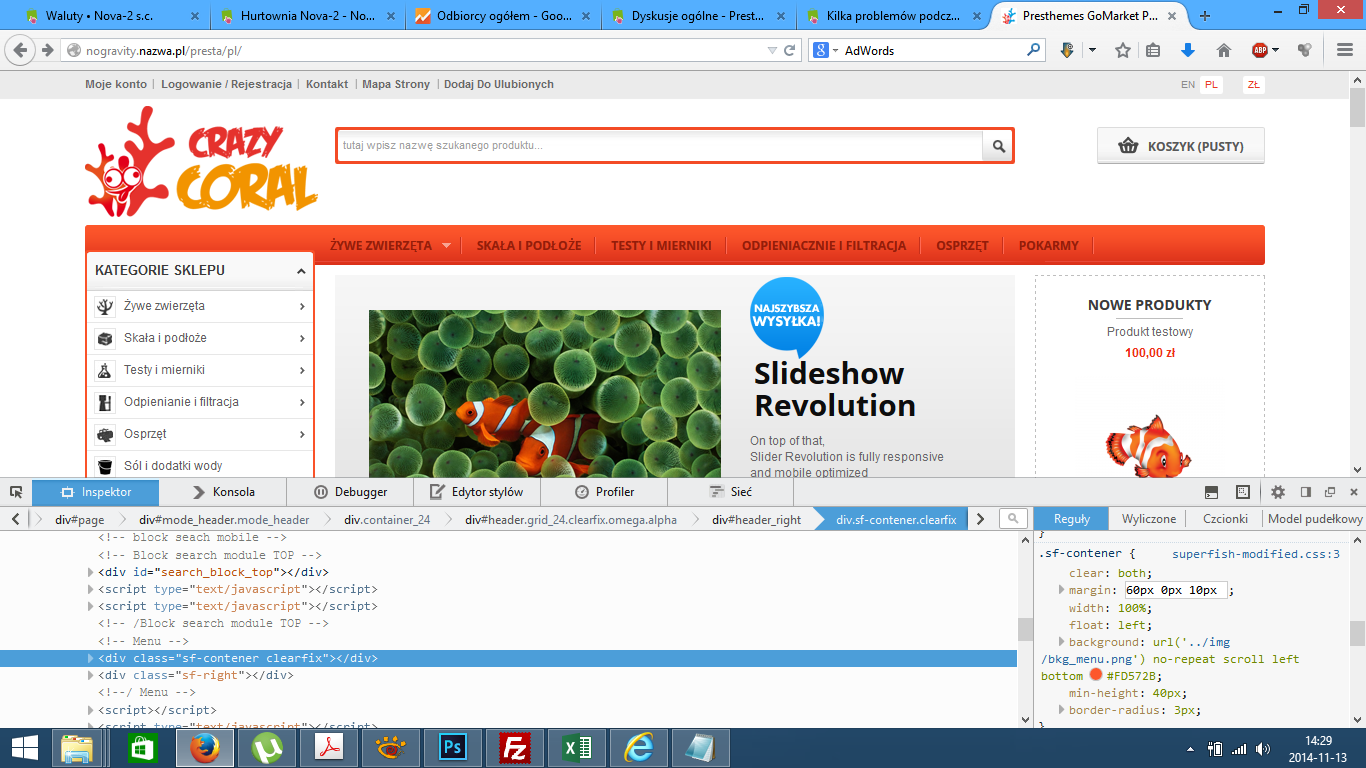Viewport: 1366px width, 768px height.
Task: Click the magnifier button in shop search
Action: (x=998, y=146)
